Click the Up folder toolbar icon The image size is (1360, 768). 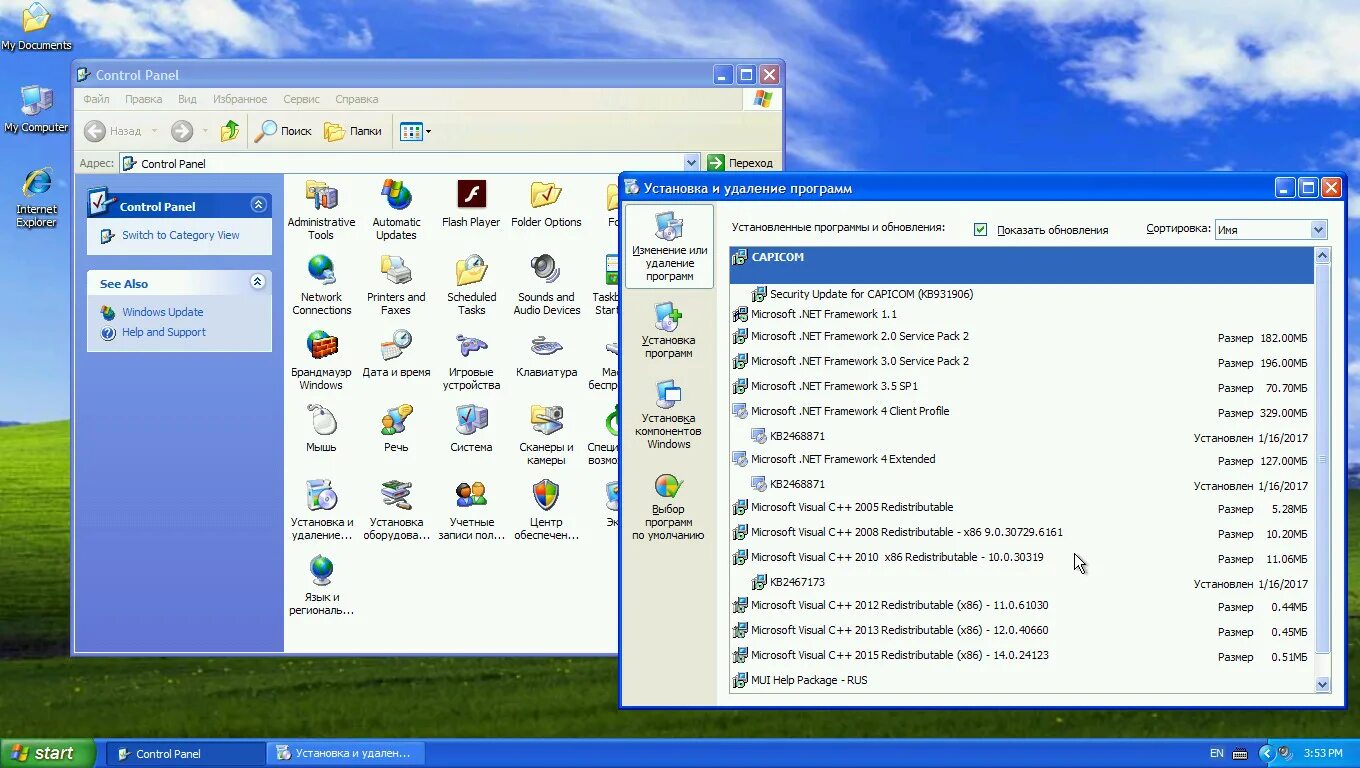tap(230, 130)
